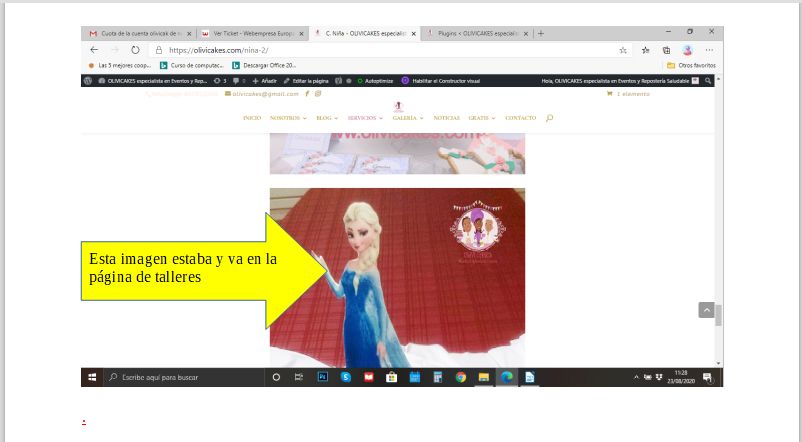Open the Edge settings and more menu
802x442 pixels.
[x=709, y=50]
